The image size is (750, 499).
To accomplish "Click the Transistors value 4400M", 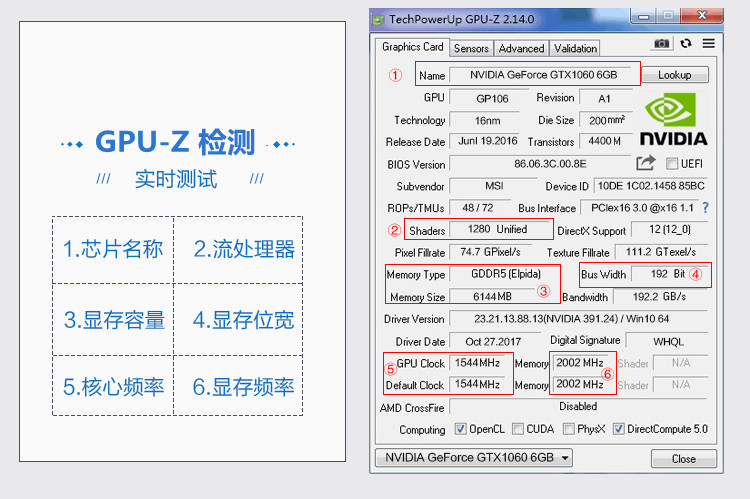I will [x=606, y=141].
